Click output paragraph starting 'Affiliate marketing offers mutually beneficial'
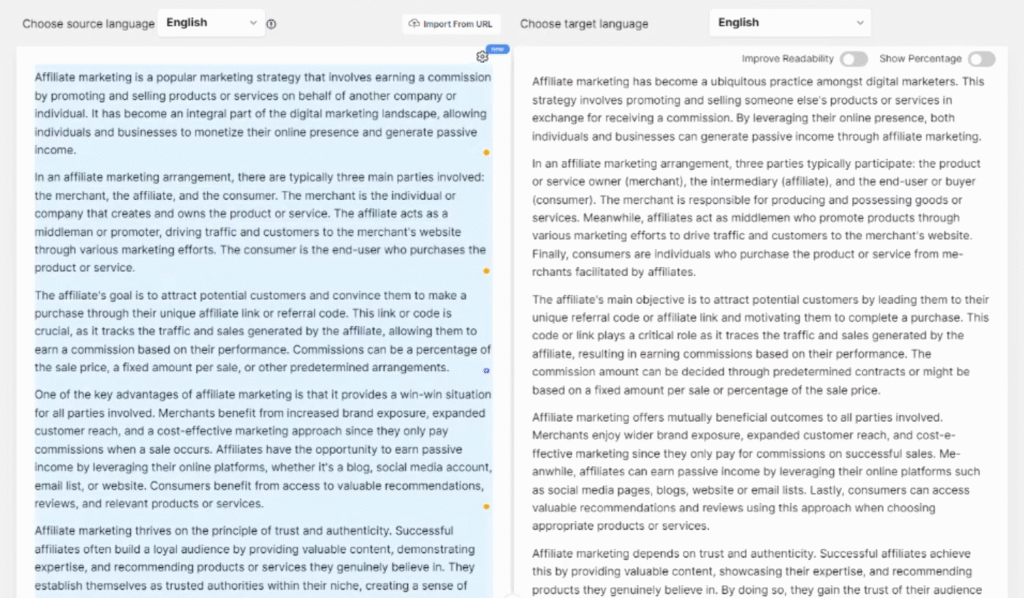The width and height of the screenshot is (1024, 598). click(x=756, y=471)
